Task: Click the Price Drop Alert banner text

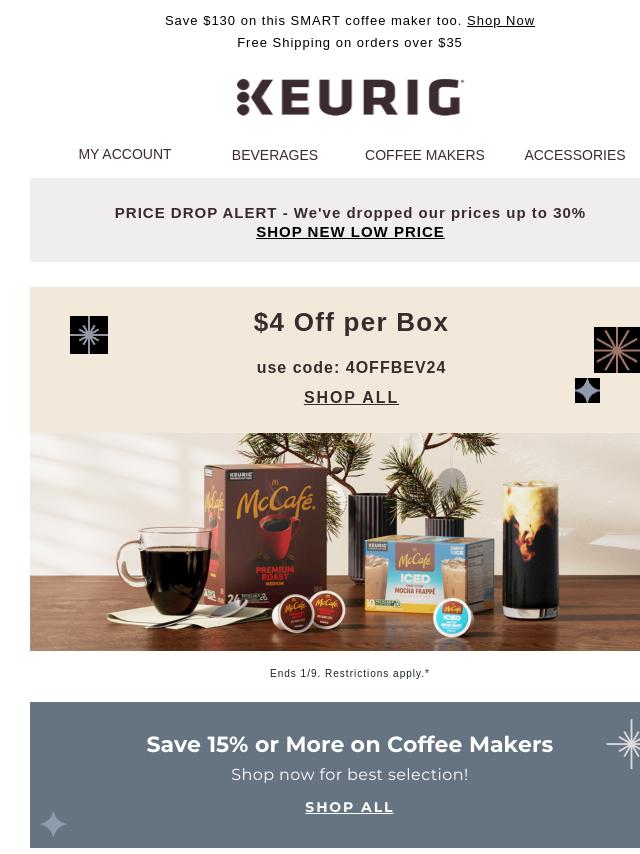Action: point(350,213)
